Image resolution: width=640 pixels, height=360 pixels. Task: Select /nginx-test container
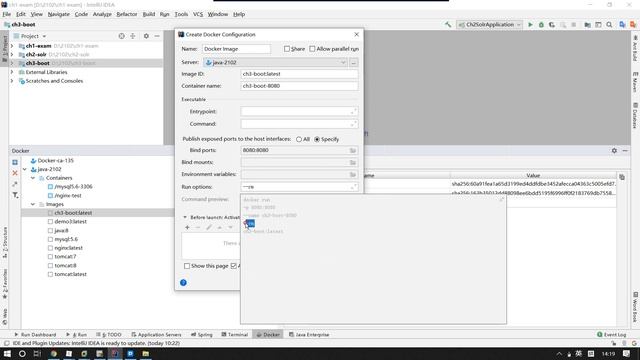click(68, 196)
